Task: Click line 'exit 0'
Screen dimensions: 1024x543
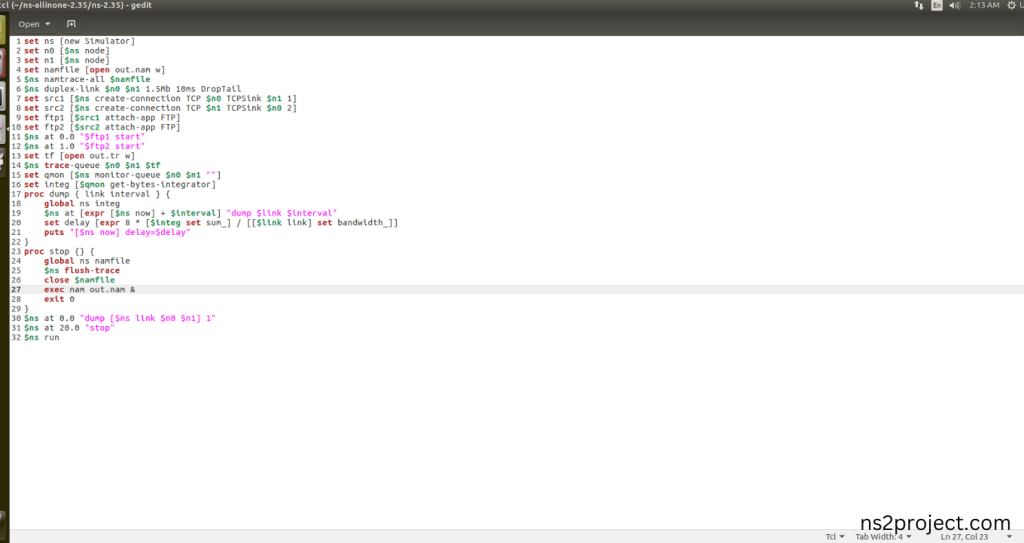Action: 59,299
